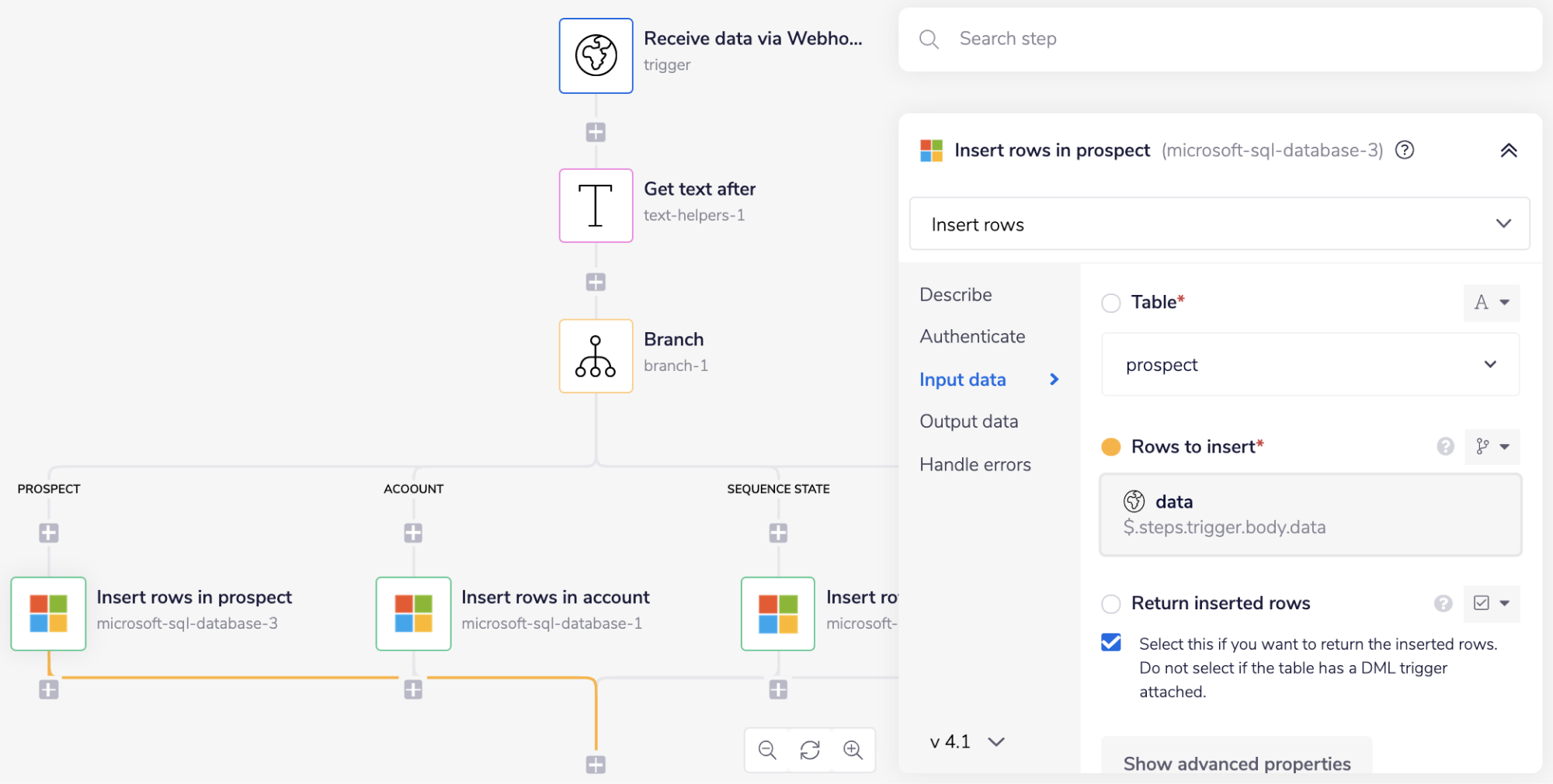
Task: Click the zoom in magnifier icon
Action: coord(853,750)
